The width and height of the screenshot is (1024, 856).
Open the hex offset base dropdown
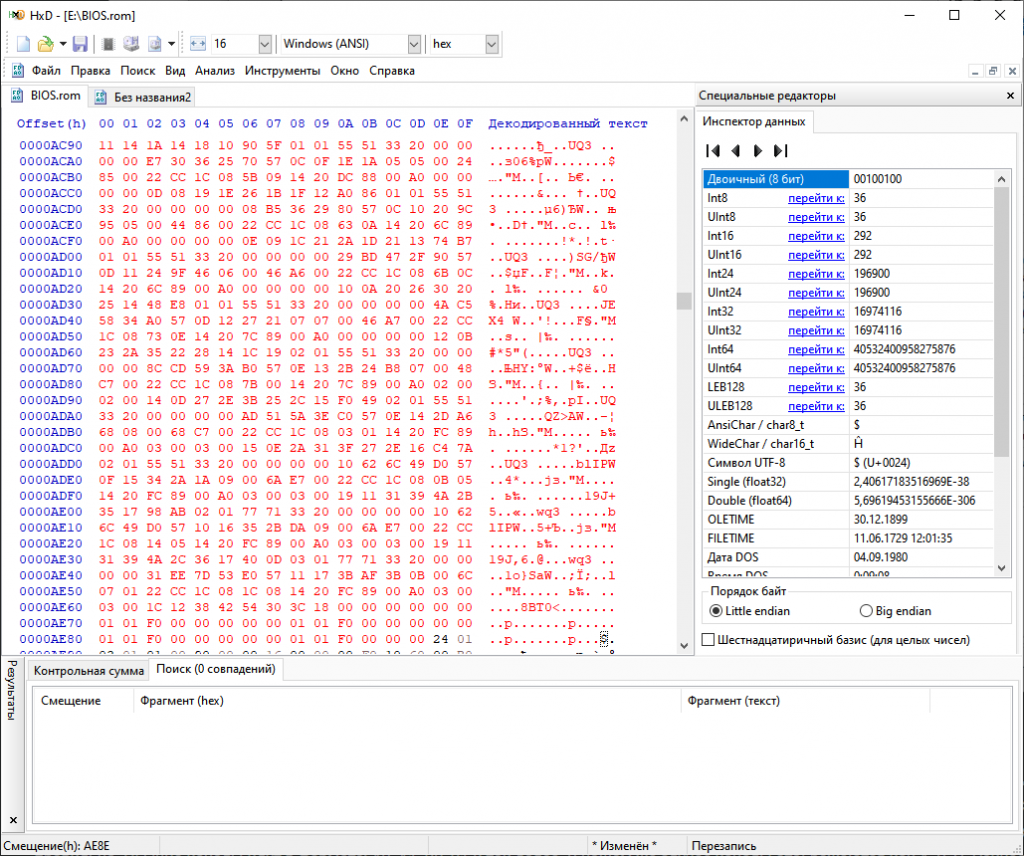click(x=492, y=44)
